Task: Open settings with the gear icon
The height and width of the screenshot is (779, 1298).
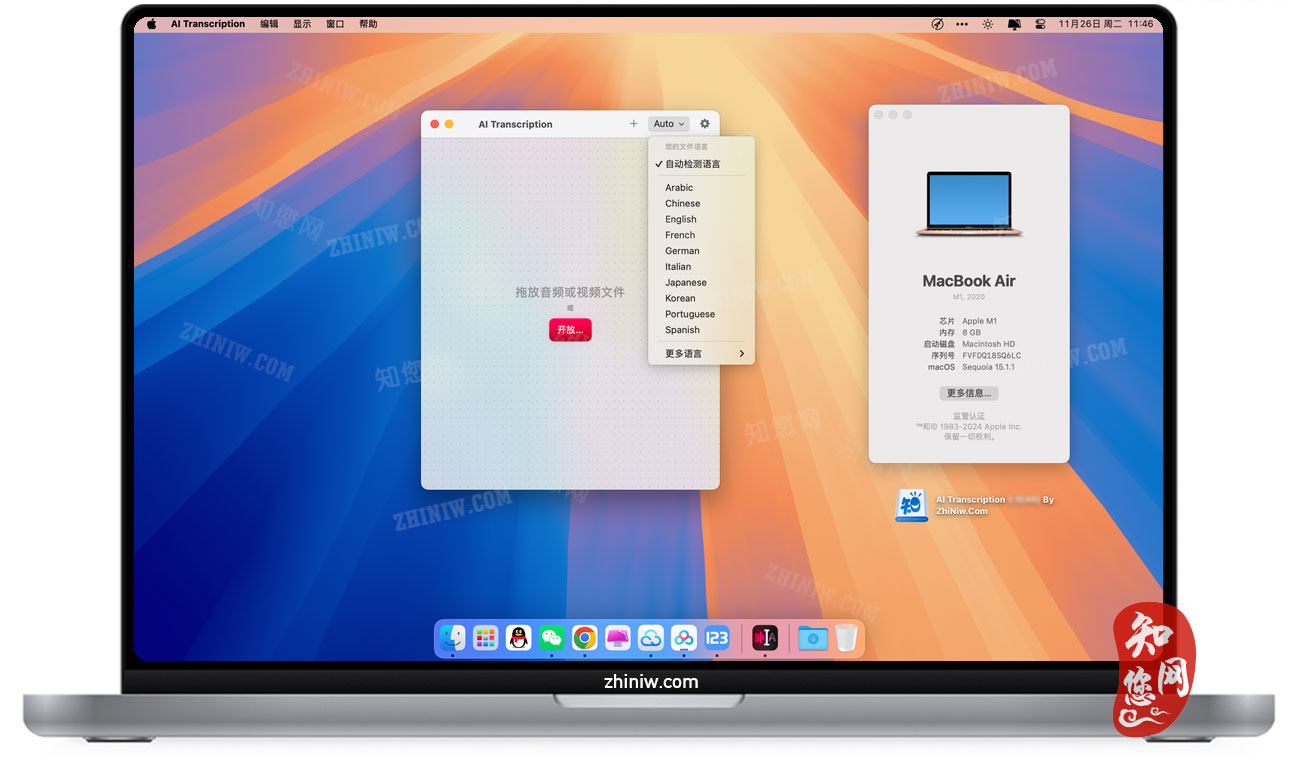Action: [705, 124]
